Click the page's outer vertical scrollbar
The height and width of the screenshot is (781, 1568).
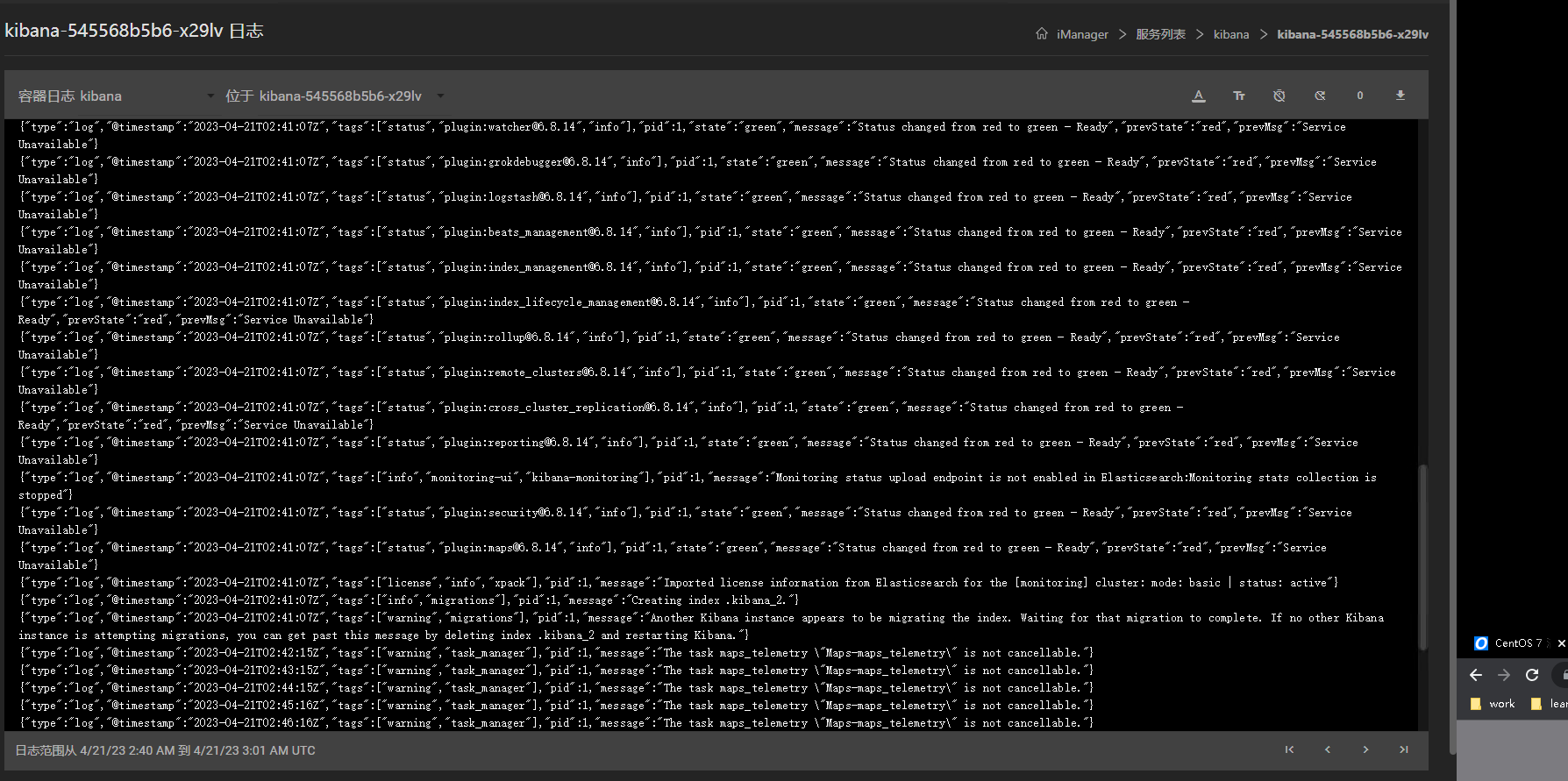[1452, 377]
